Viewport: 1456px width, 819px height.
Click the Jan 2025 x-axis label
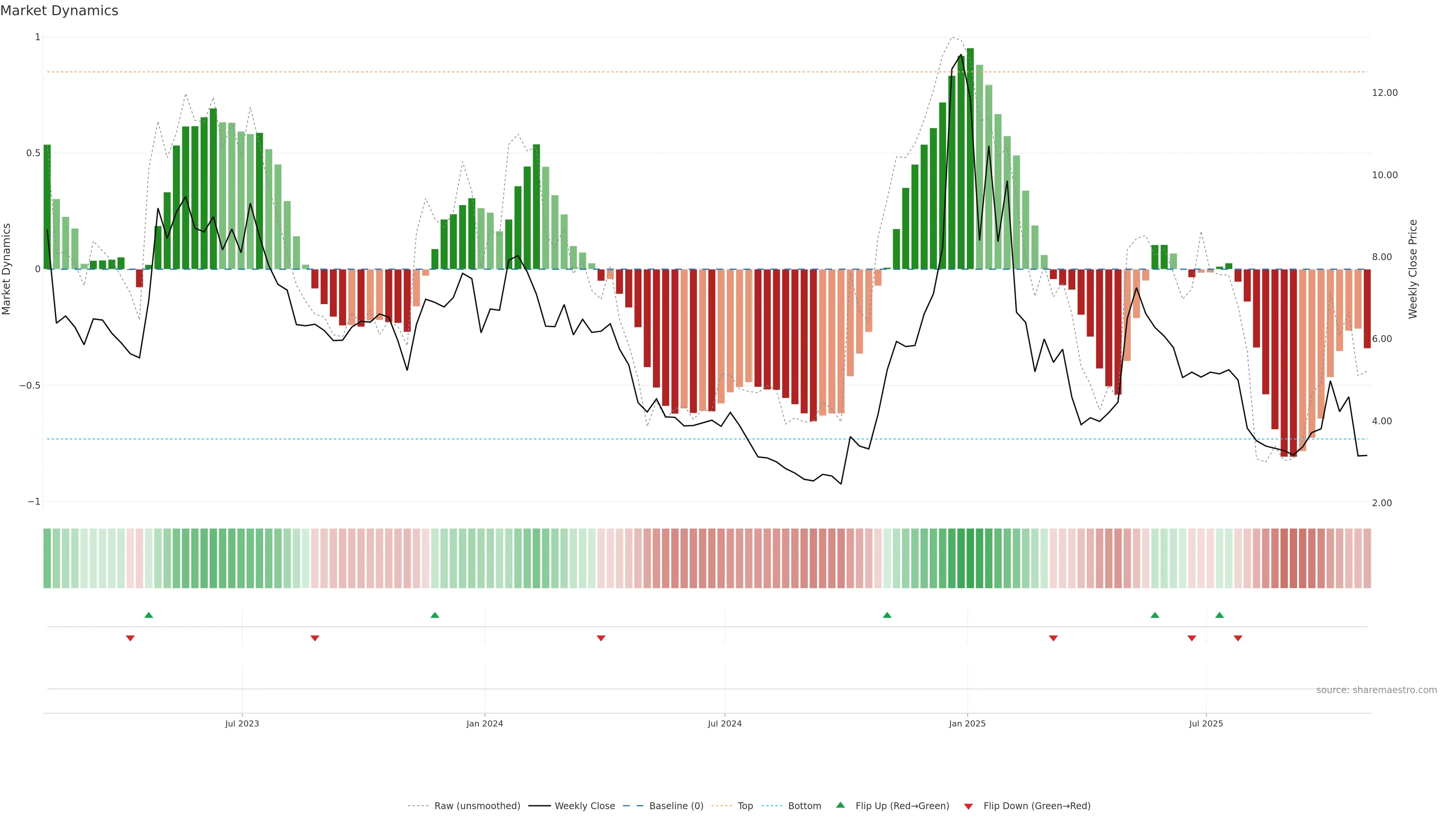tap(967, 723)
